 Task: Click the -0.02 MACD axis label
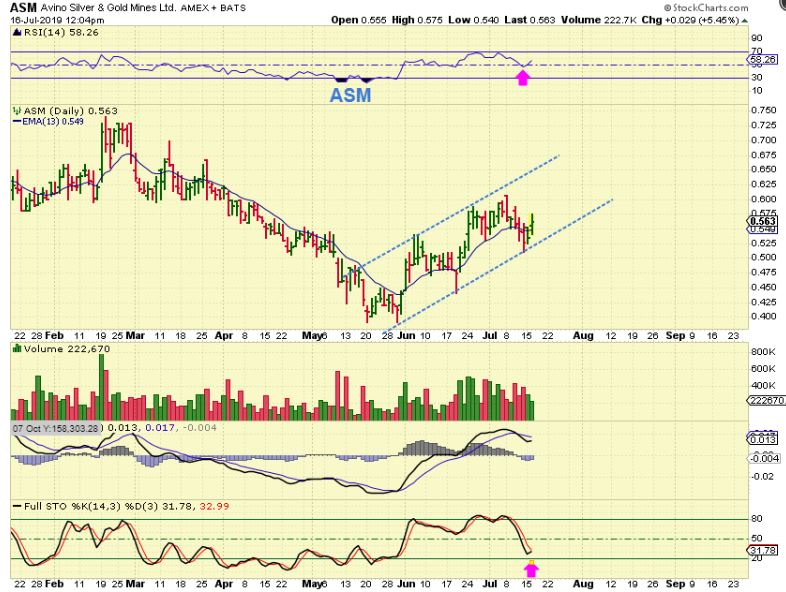click(x=762, y=476)
